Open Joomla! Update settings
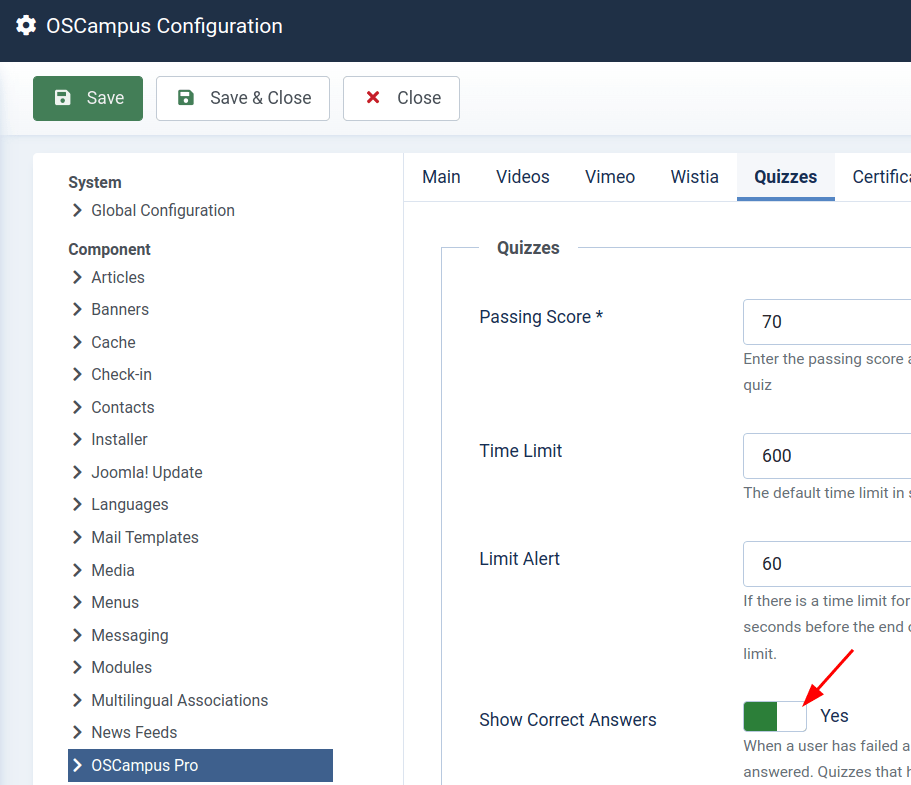The image size is (911, 785). coord(146,472)
